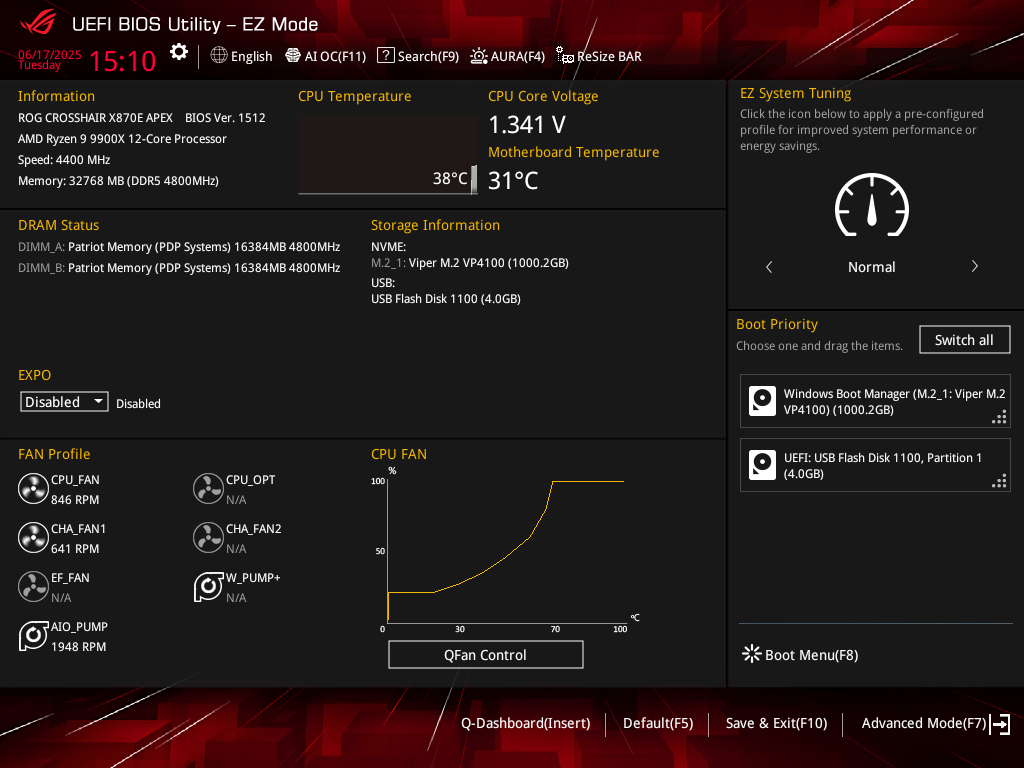The width and height of the screenshot is (1024, 768).
Task: Select the CPU_FAN fan icon
Action: (x=33, y=489)
